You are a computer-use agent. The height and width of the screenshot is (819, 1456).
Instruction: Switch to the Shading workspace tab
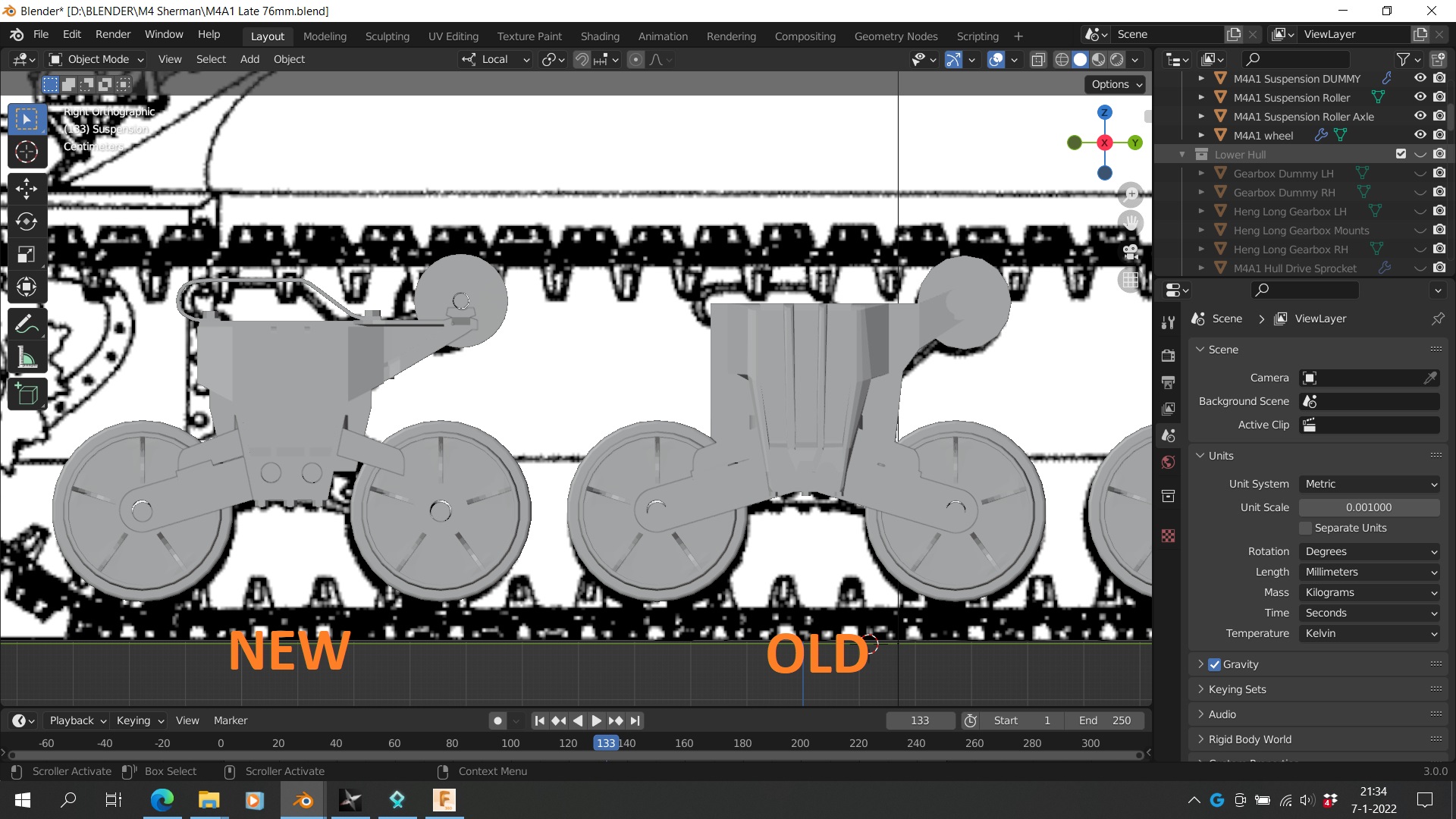click(600, 36)
